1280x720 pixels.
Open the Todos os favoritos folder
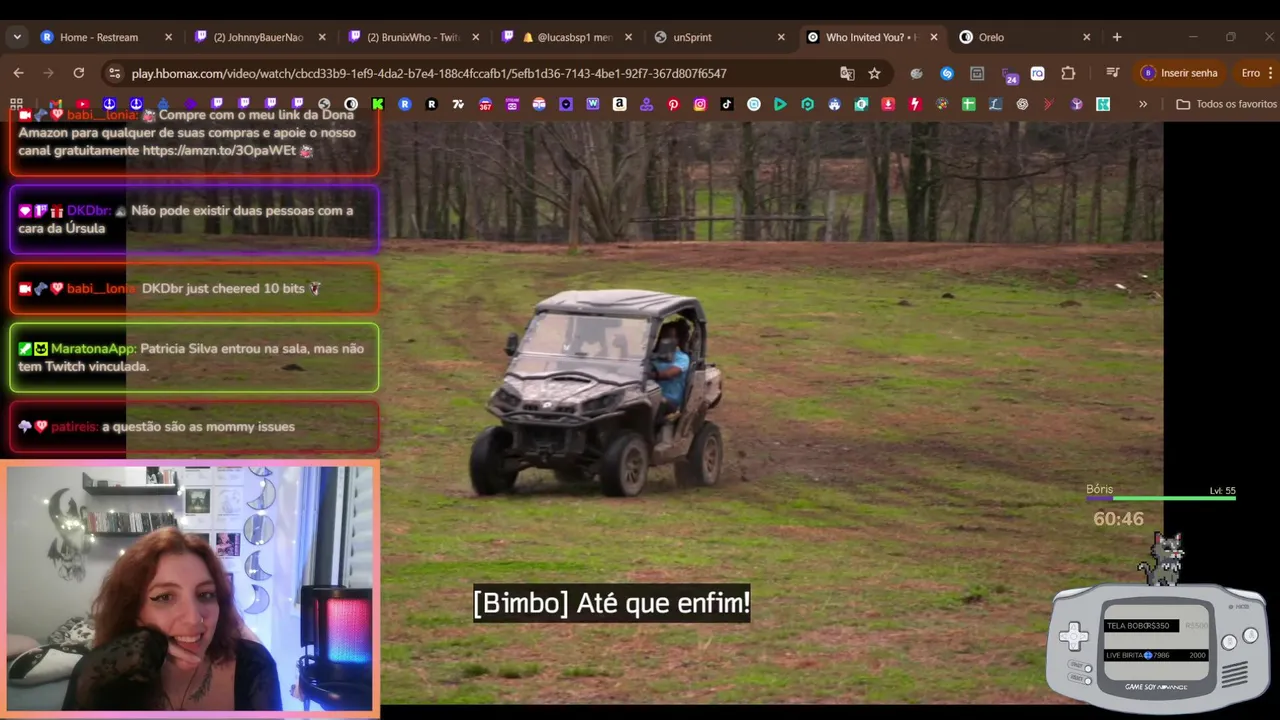[1227, 104]
